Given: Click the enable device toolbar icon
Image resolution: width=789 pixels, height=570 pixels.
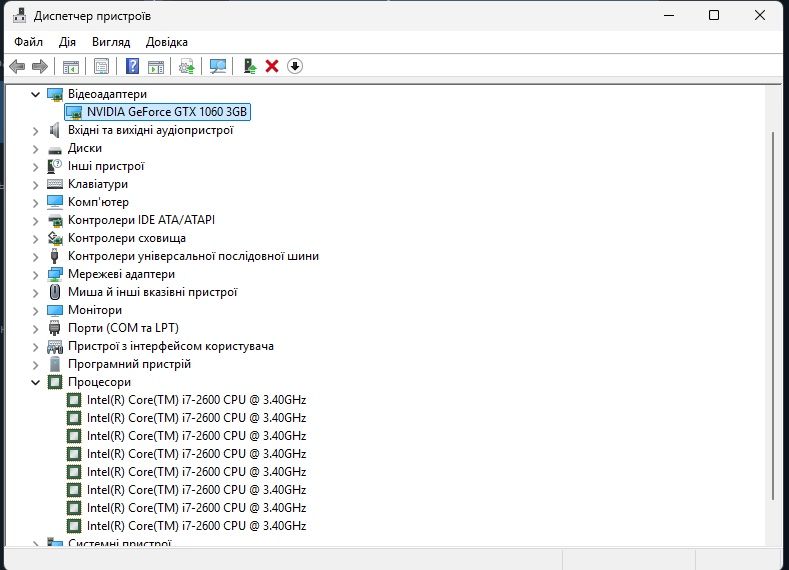Looking at the screenshot, I should click(x=250, y=66).
